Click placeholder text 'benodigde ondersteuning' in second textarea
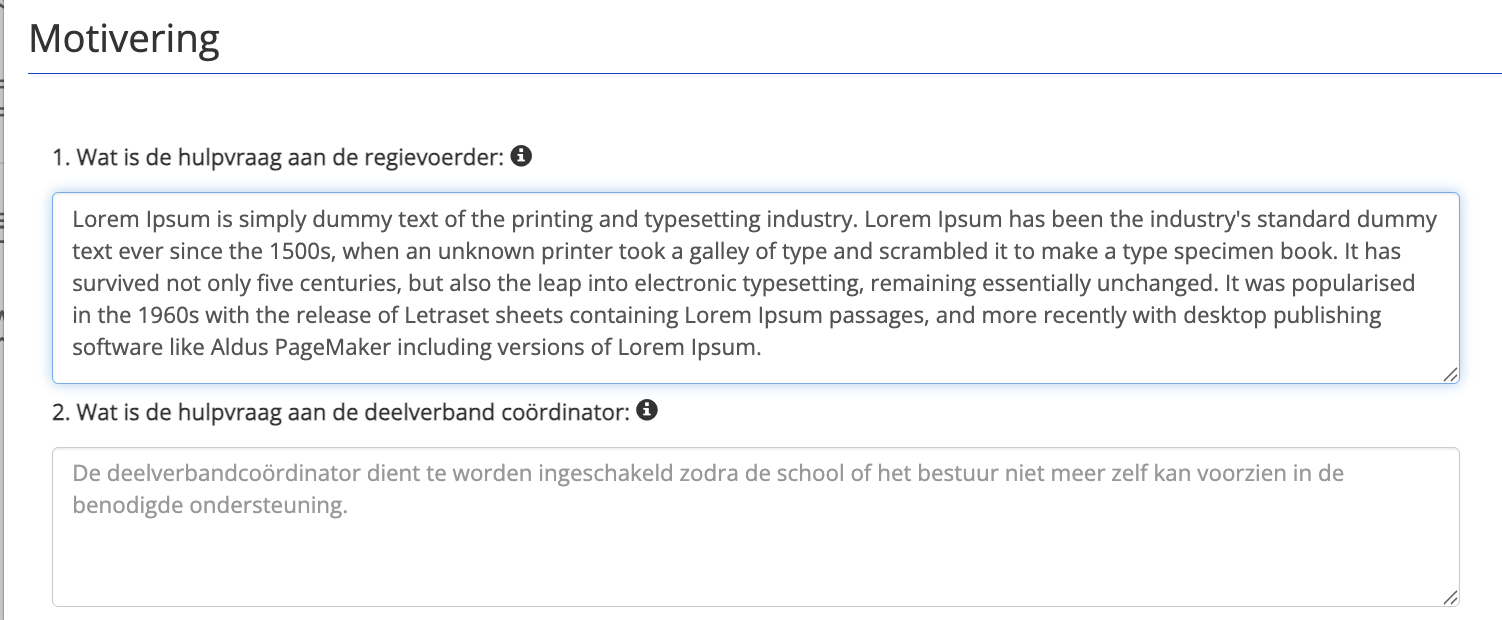 pos(210,505)
